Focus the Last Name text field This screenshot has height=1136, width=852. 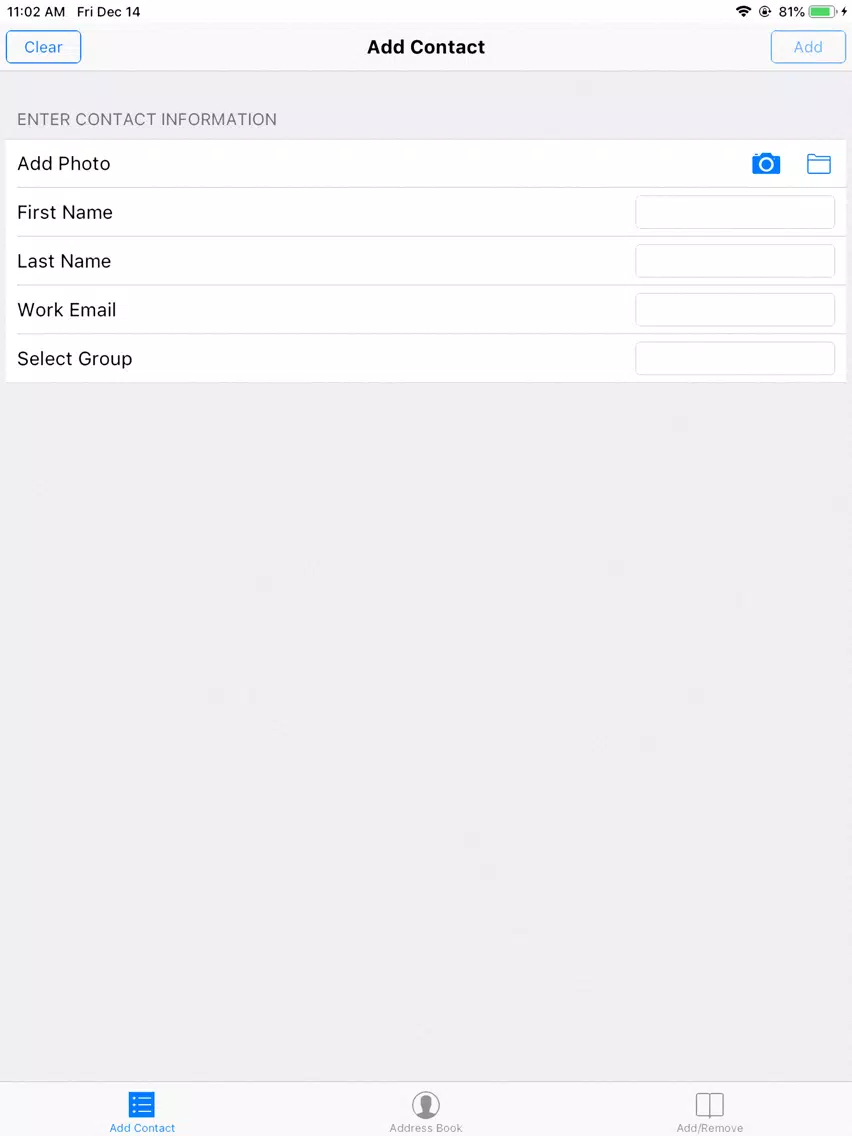click(735, 261)
